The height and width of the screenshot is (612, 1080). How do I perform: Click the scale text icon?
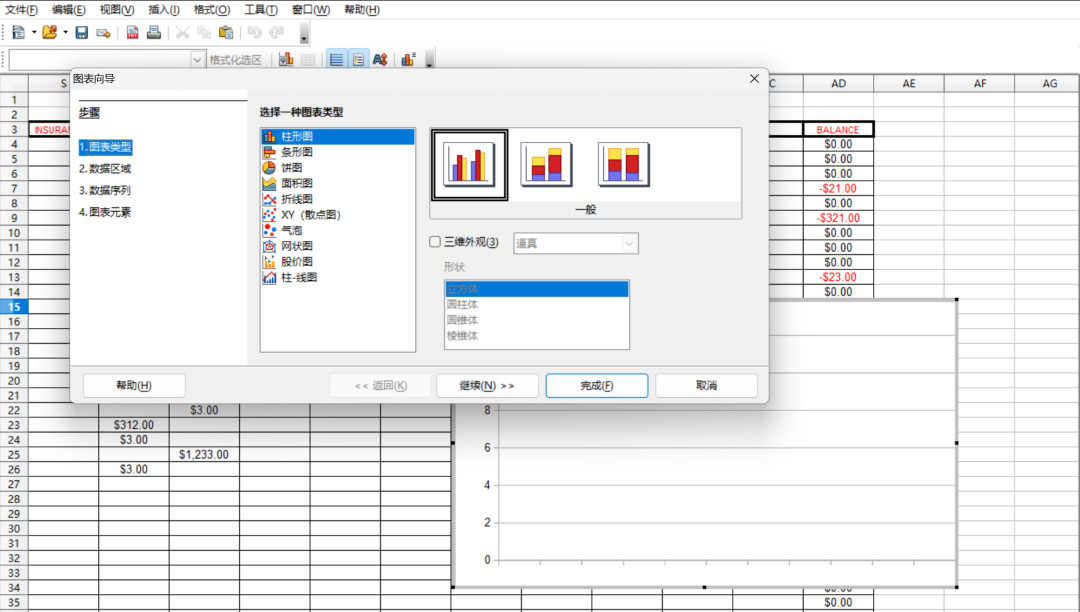click(x=380, y=60)
